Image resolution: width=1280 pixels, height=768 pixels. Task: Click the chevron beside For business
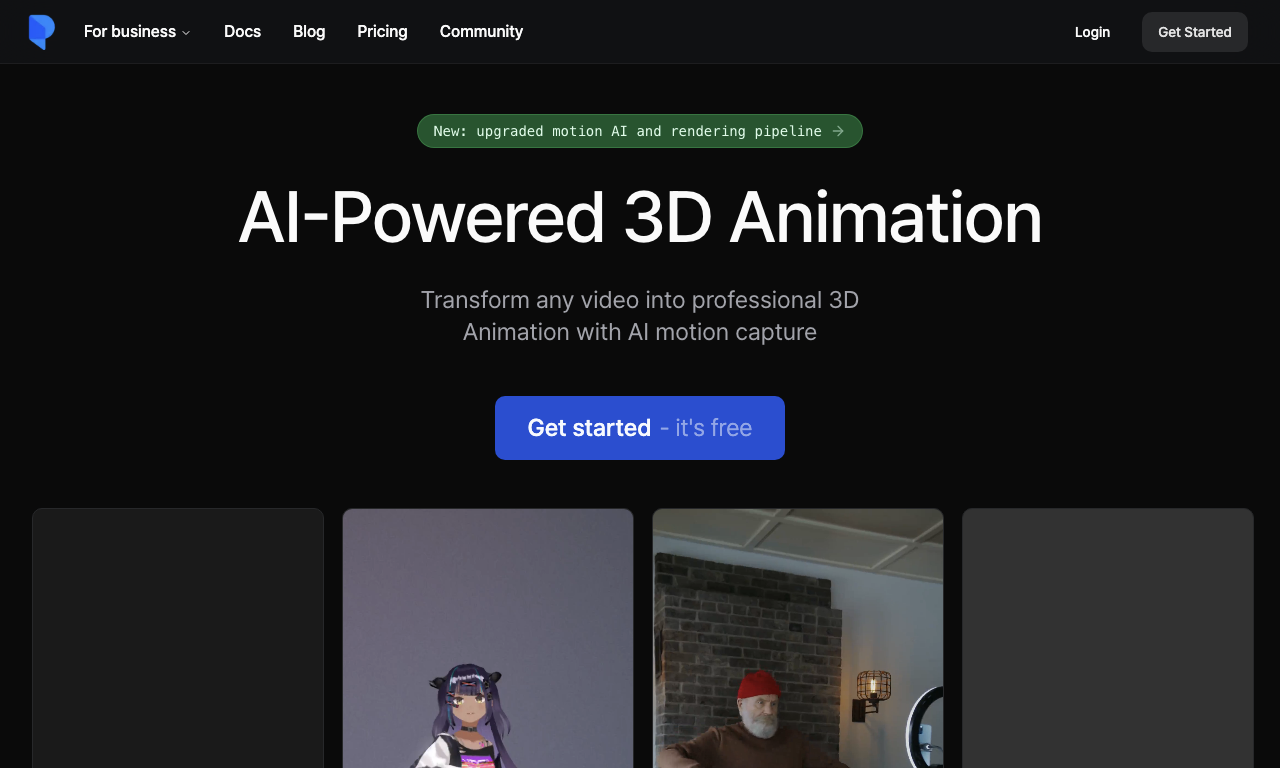click(x=186, y=33)
